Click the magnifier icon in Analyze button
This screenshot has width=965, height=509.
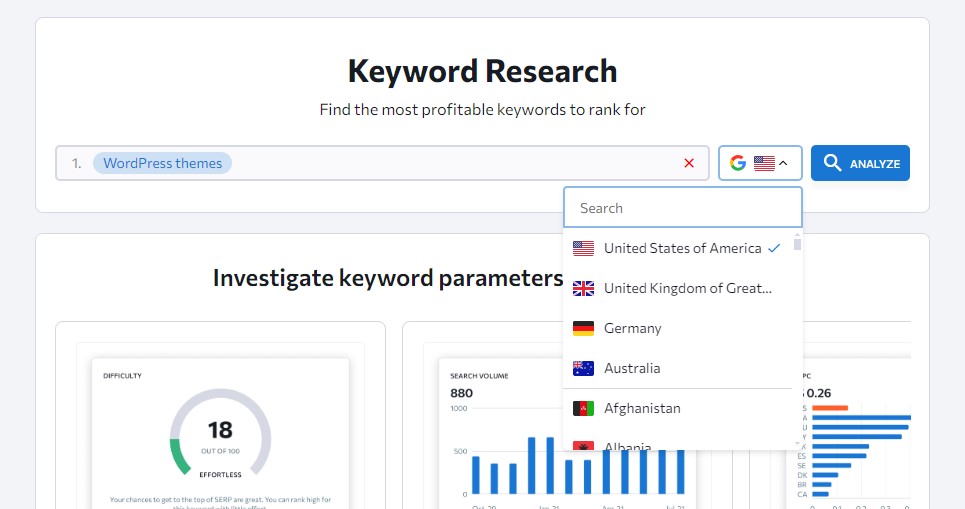832,162
